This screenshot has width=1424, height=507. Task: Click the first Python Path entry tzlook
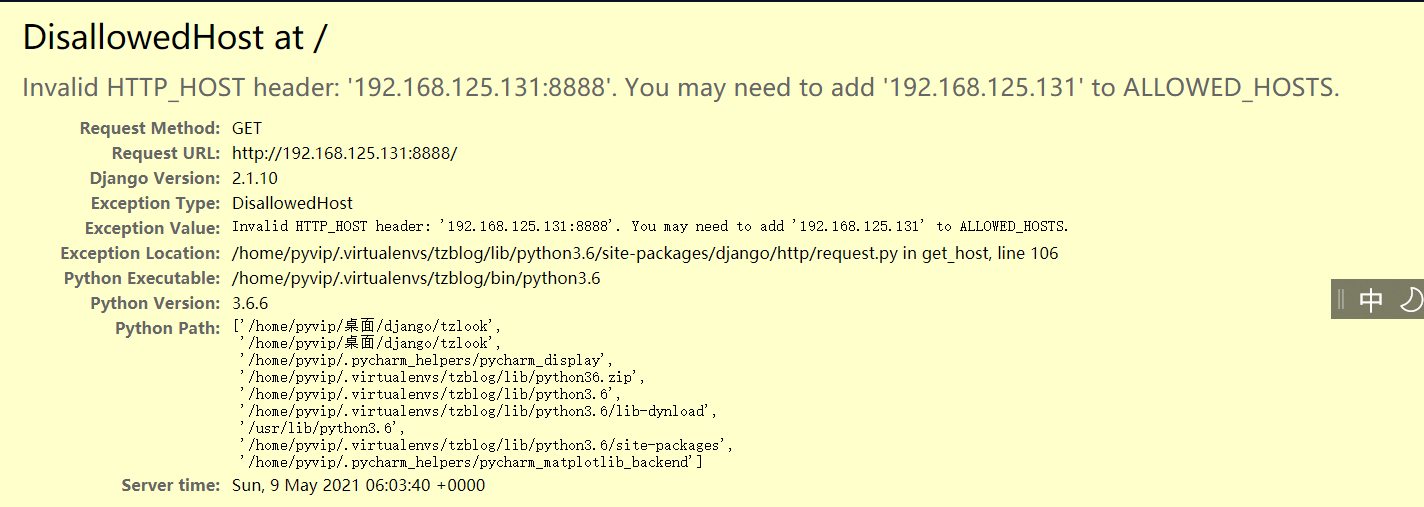[x=366, y=326]
